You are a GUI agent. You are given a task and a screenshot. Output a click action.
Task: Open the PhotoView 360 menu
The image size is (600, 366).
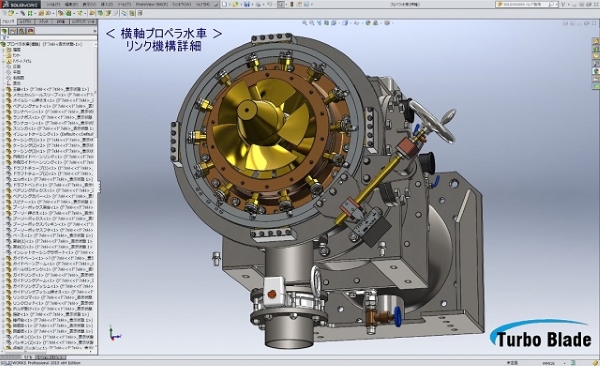(x=152, y=4)
